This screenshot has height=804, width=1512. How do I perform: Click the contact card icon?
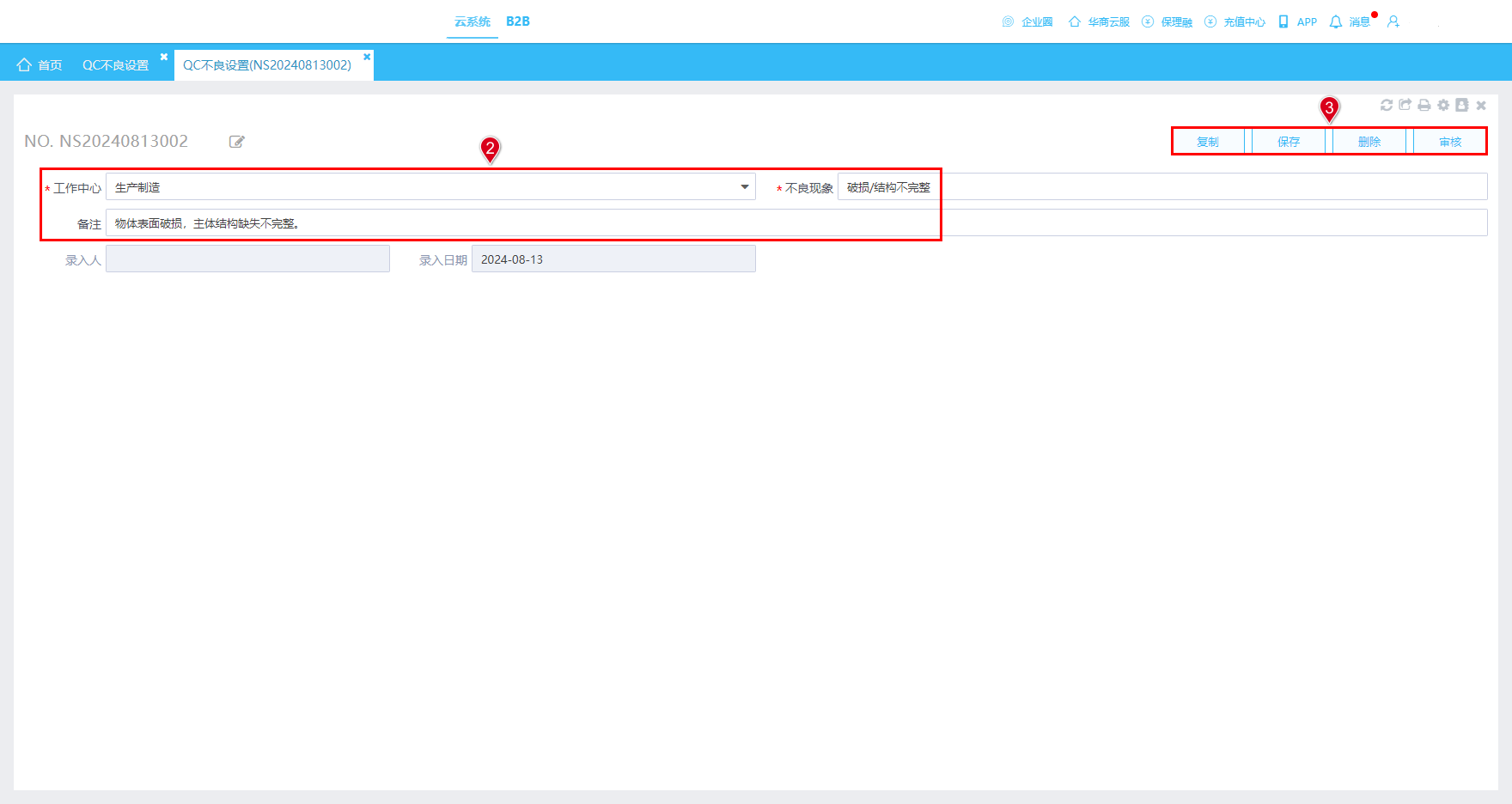point(1462,105)
